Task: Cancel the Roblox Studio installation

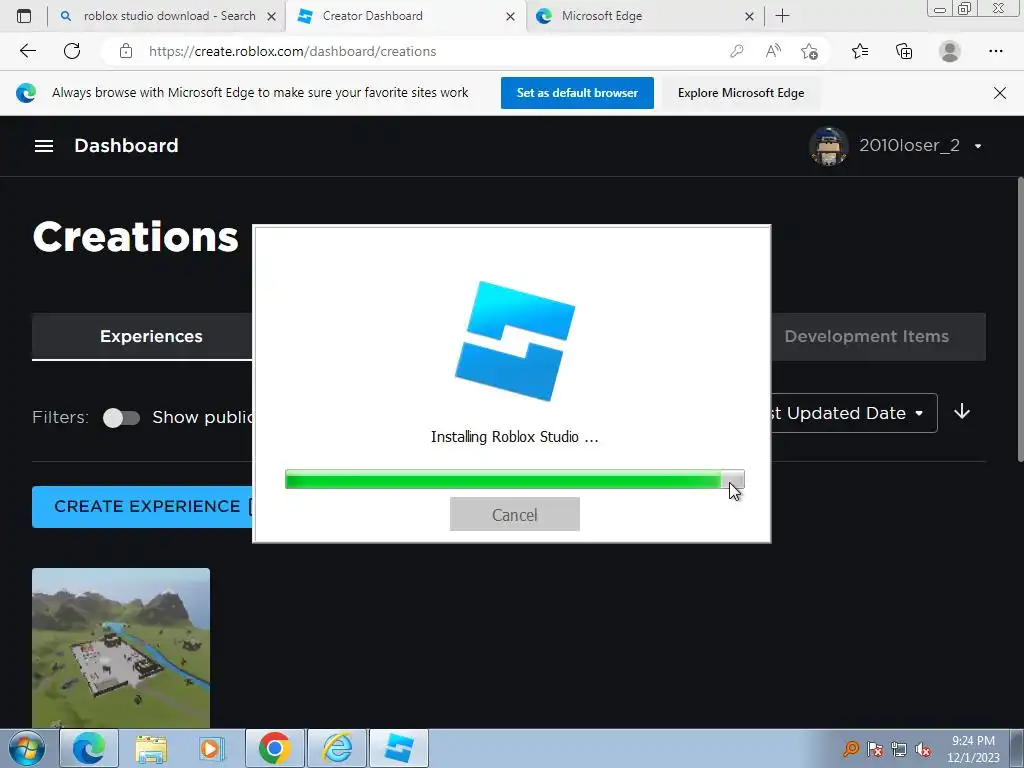Action: pos(515,515)
